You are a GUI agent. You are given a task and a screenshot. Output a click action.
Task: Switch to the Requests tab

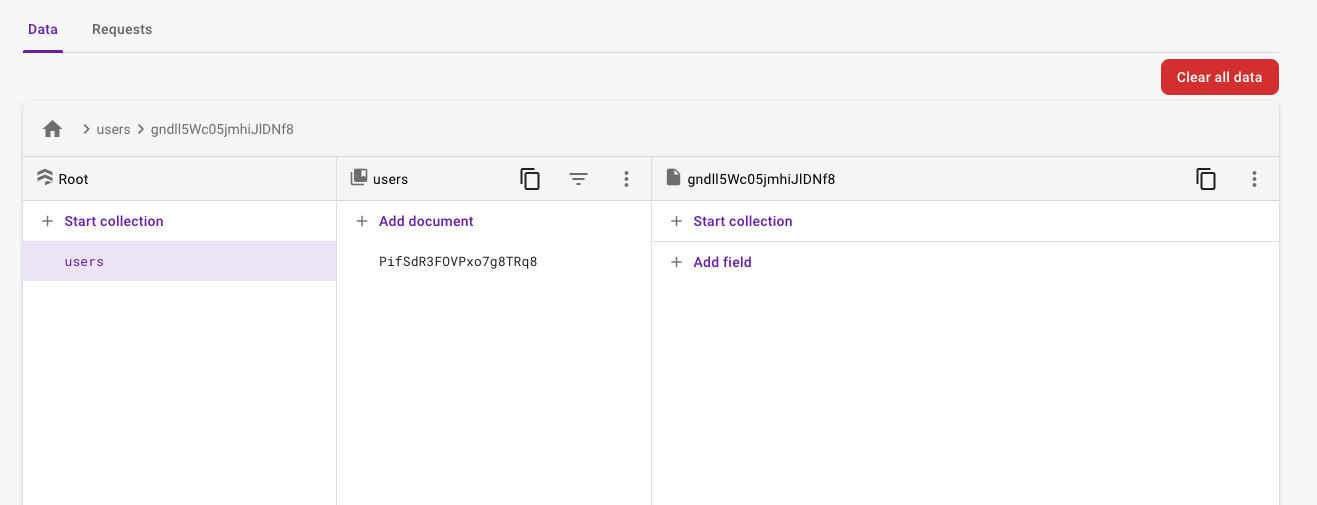[x=122, y=29]
